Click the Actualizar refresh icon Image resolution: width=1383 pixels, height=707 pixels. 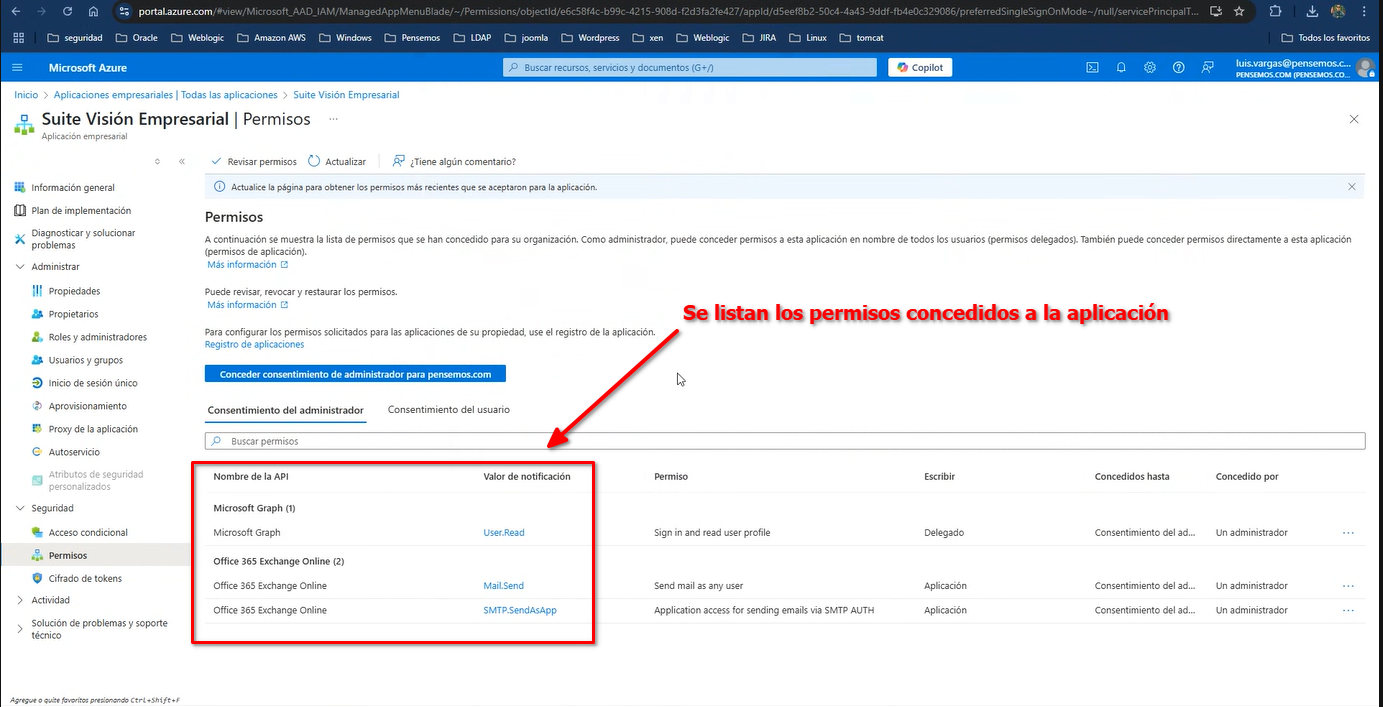314,161
